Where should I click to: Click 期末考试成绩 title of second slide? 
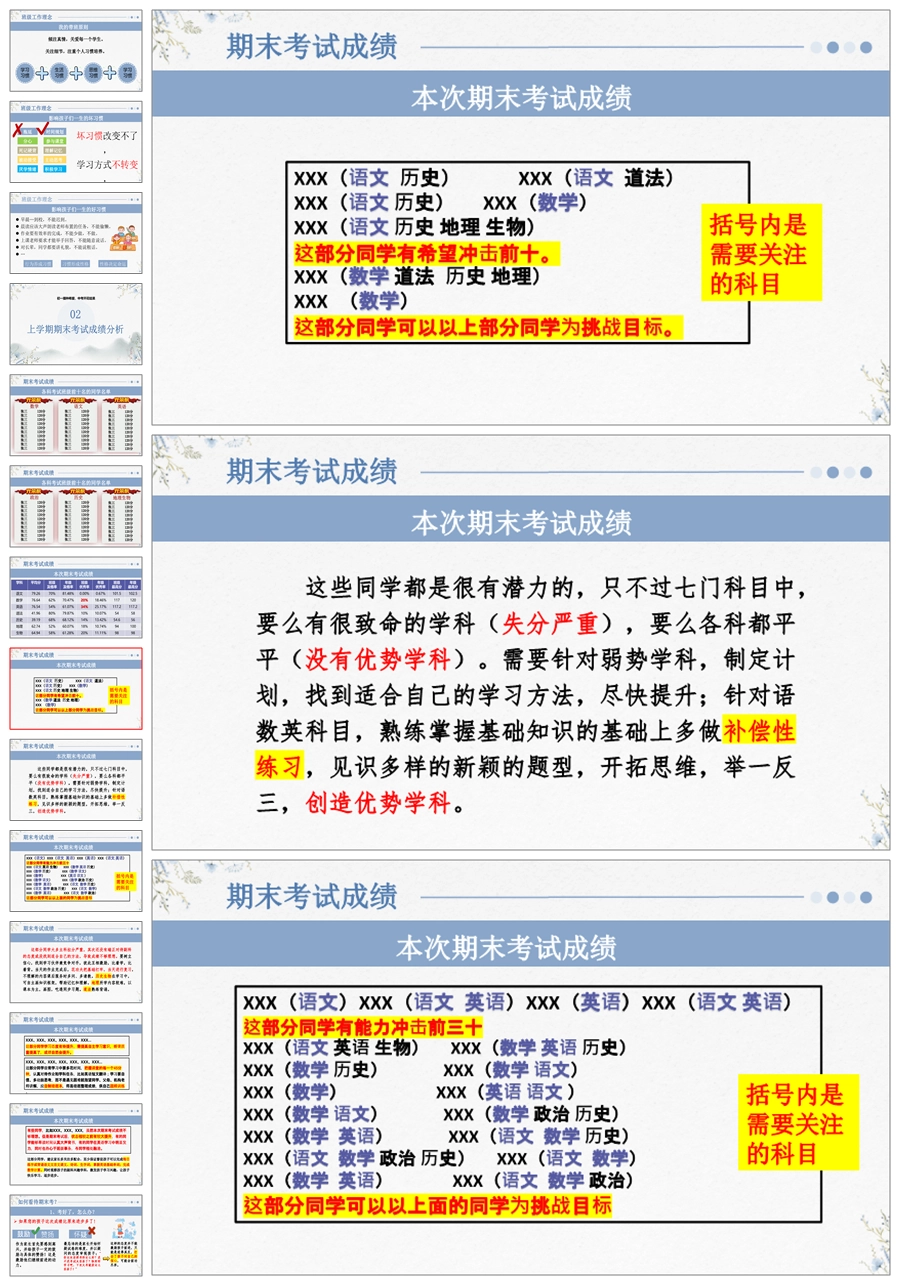312,471
